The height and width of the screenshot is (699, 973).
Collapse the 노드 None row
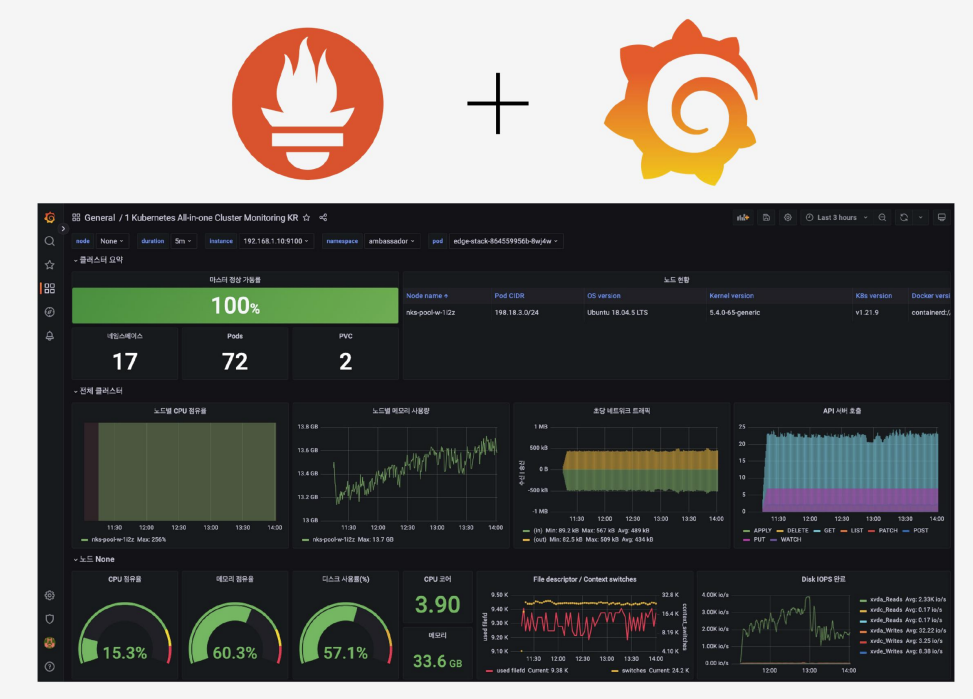pyautogui.click(x=94, y=559)
